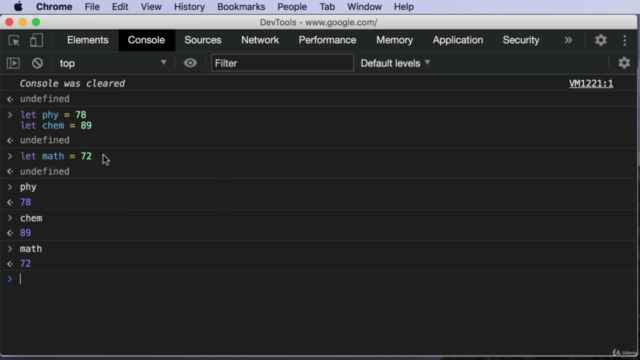Screen dimensions: 640x360
Task: Open the Default levels dropdown
Action: [395, 63]
